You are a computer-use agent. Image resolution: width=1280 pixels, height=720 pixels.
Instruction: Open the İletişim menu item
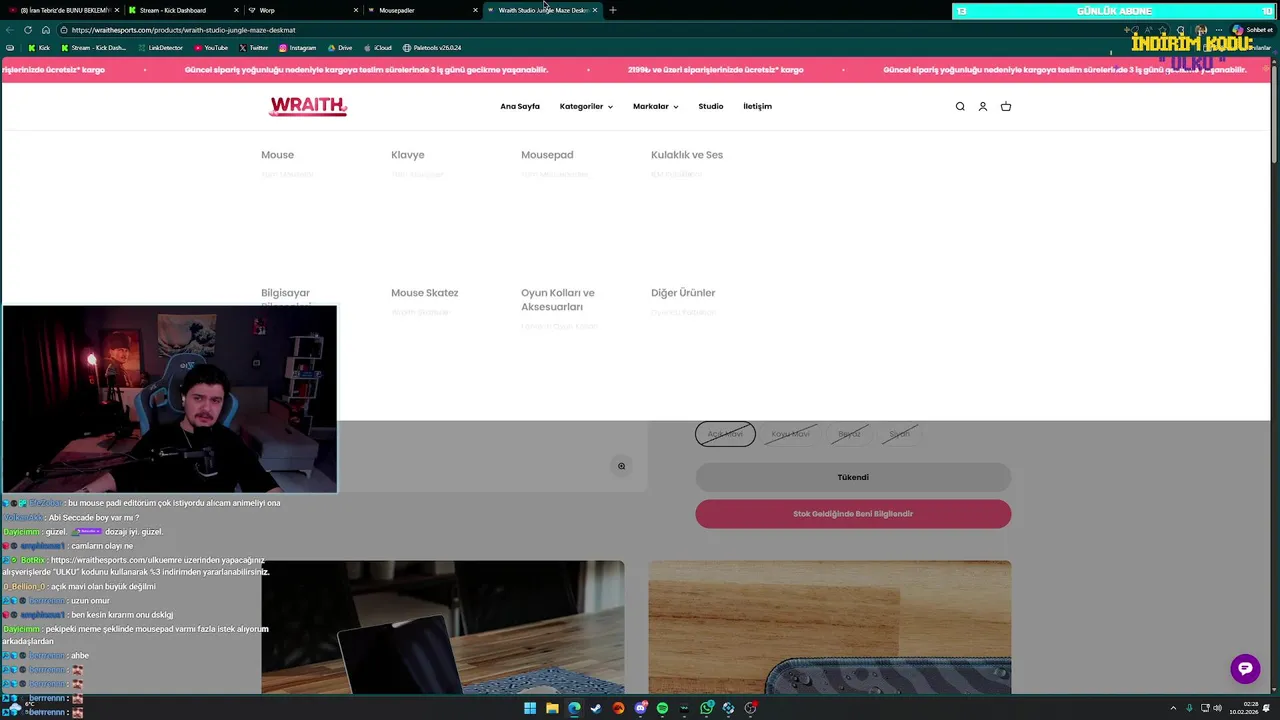757,106
